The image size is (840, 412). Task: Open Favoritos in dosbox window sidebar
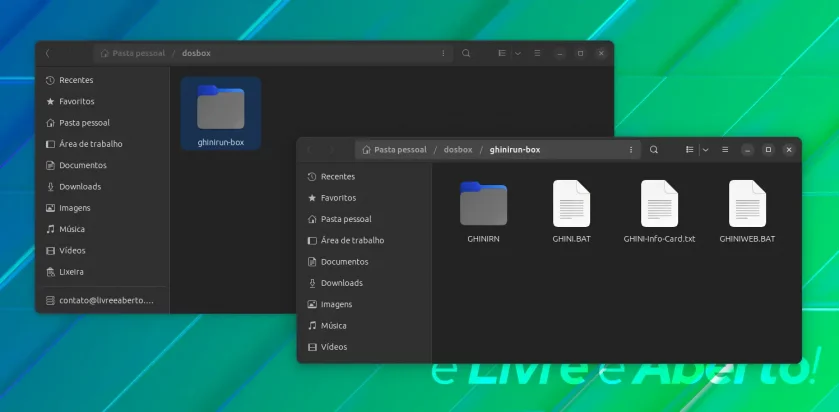(102, 101)
